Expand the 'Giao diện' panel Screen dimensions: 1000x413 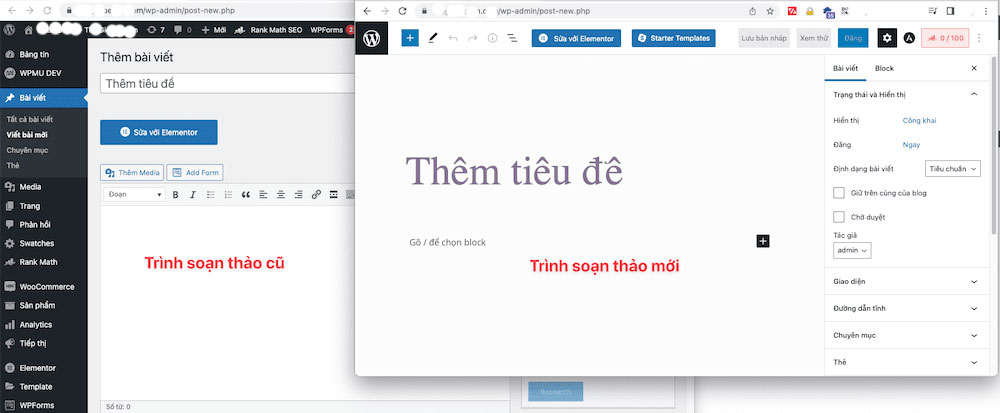pyautogui.click(x=904, y=282)
